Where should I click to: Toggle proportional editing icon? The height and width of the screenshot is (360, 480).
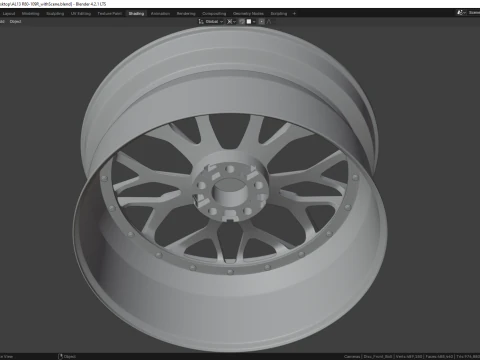point(262,22)
